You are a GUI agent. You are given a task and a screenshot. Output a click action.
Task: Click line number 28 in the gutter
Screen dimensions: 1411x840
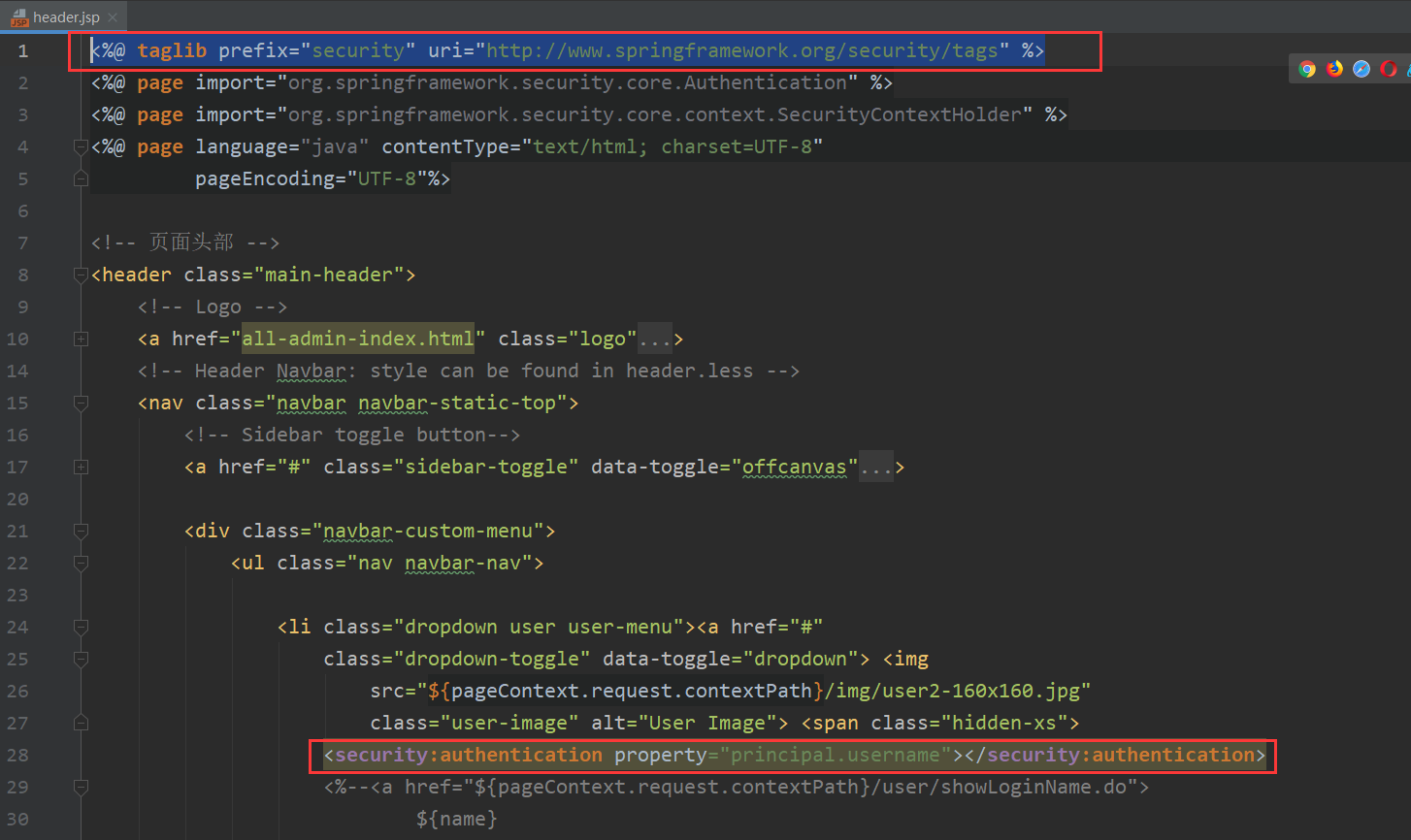[17, 755]
